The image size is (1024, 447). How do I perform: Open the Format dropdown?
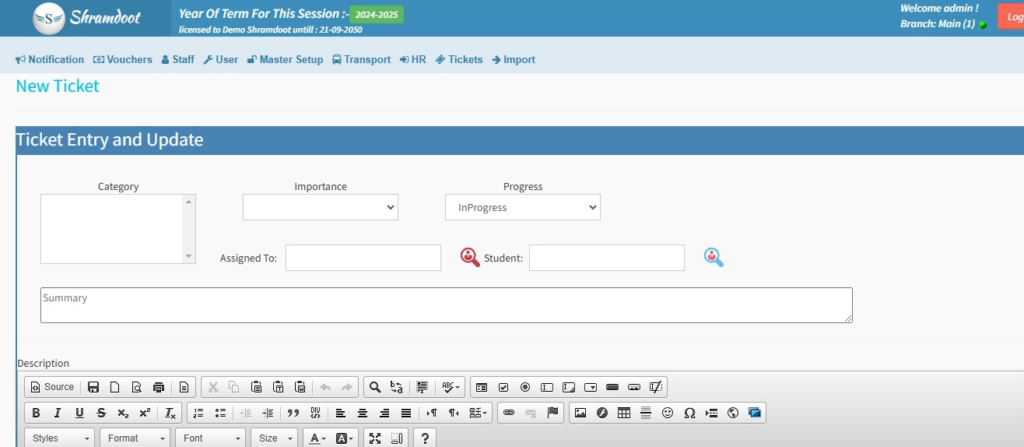(x=136, y=439)
